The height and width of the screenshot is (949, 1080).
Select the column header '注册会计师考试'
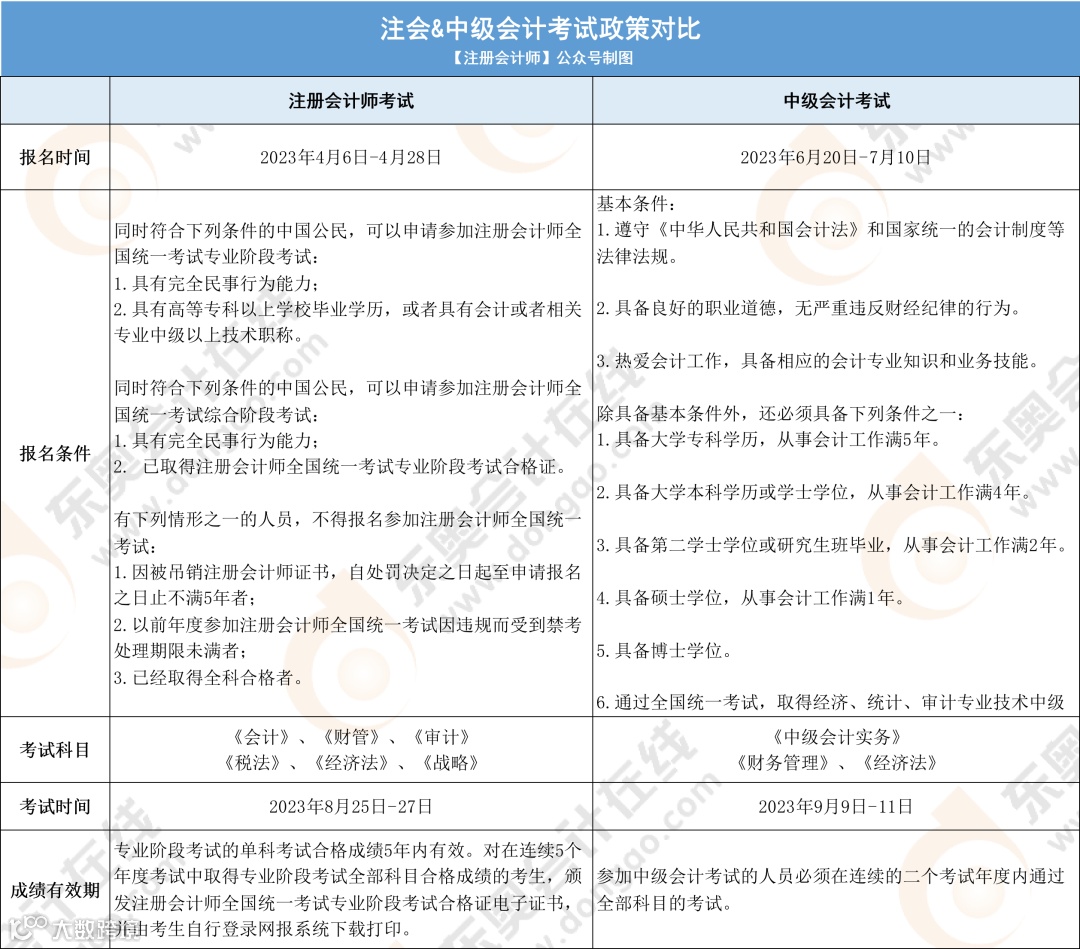351,101
